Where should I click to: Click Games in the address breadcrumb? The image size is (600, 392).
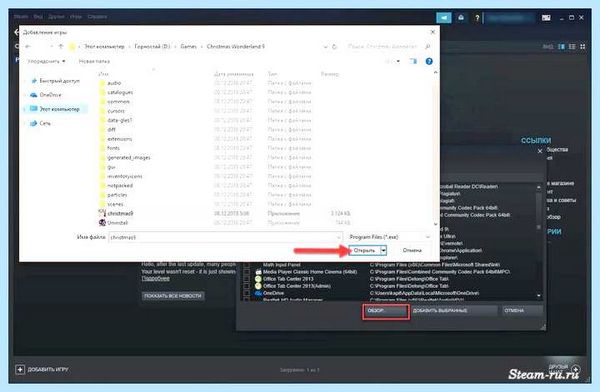coord(188,46)
